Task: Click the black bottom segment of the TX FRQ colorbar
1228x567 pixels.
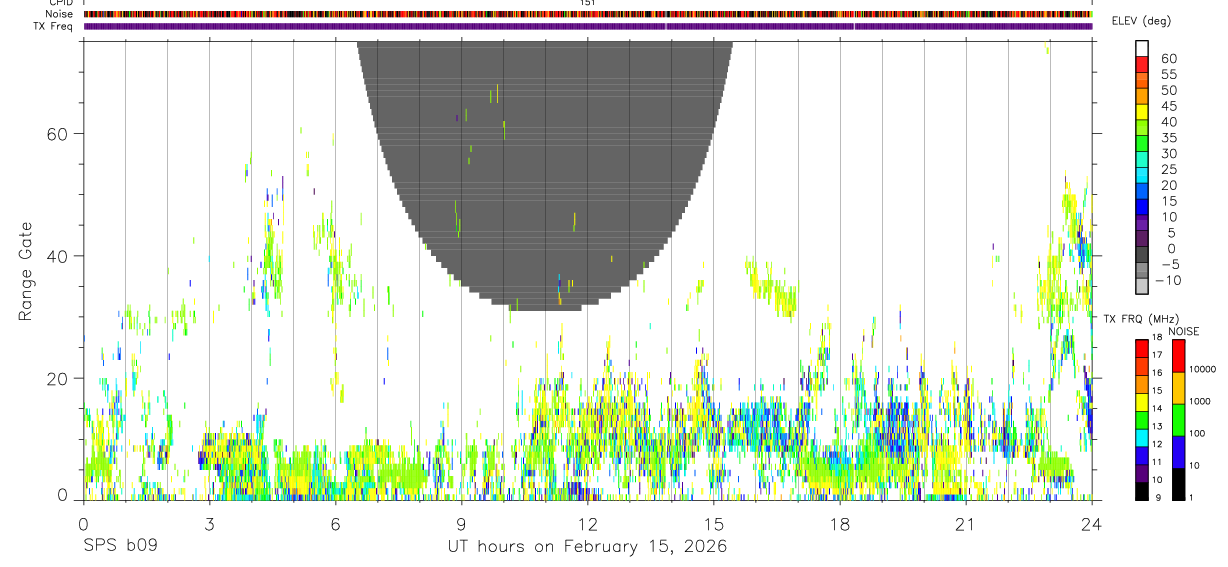Action: pyautogui.click(x=1142, y=491)
